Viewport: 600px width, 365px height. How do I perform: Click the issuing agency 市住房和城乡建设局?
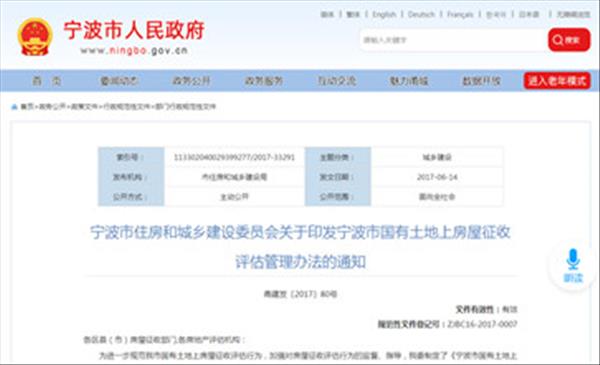click(x=235, y=177)
